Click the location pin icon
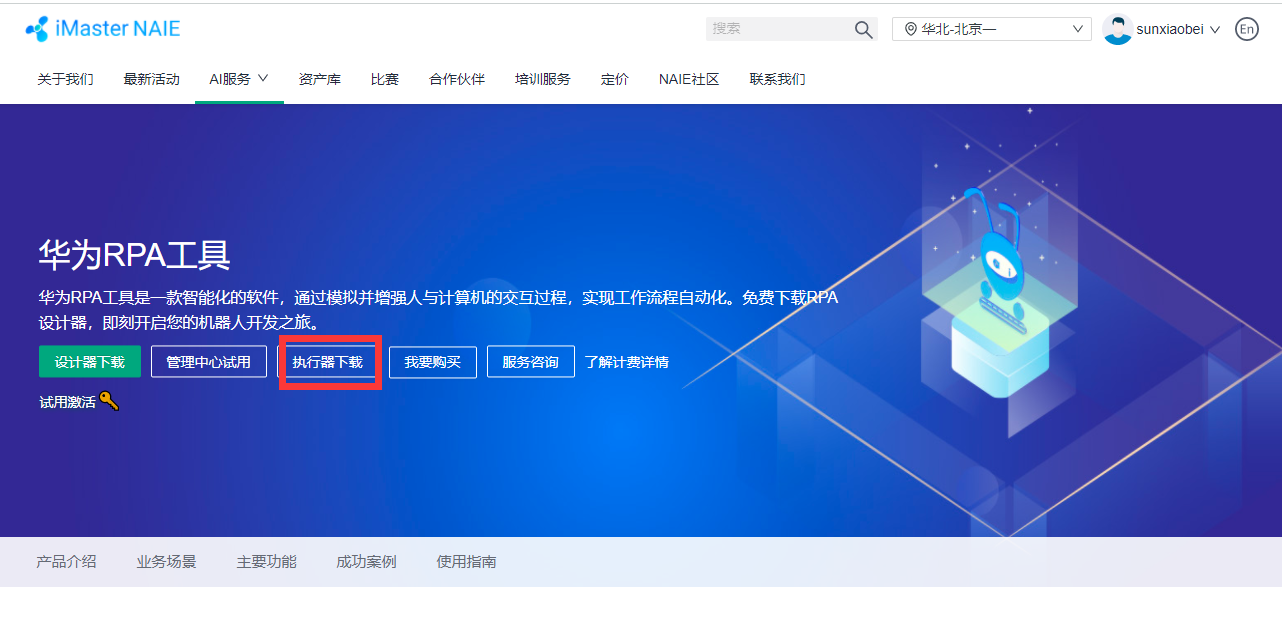Screen dimensions: 1282x629 click(910, 30)
